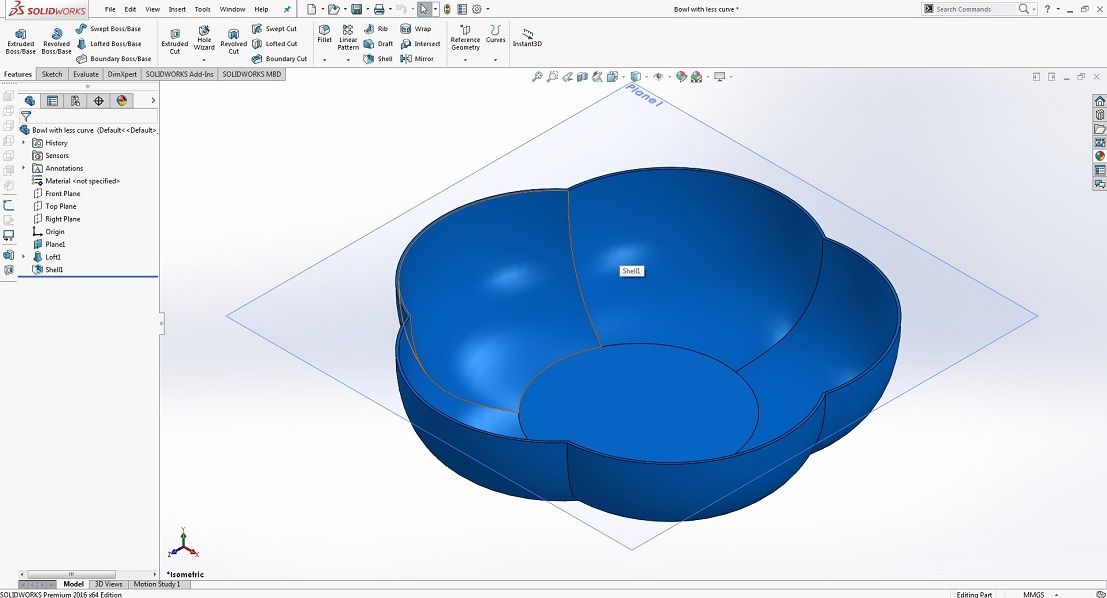Open Appearances task pane icon
Viewport: 1107px width, 598px height.
(1099, 156)
